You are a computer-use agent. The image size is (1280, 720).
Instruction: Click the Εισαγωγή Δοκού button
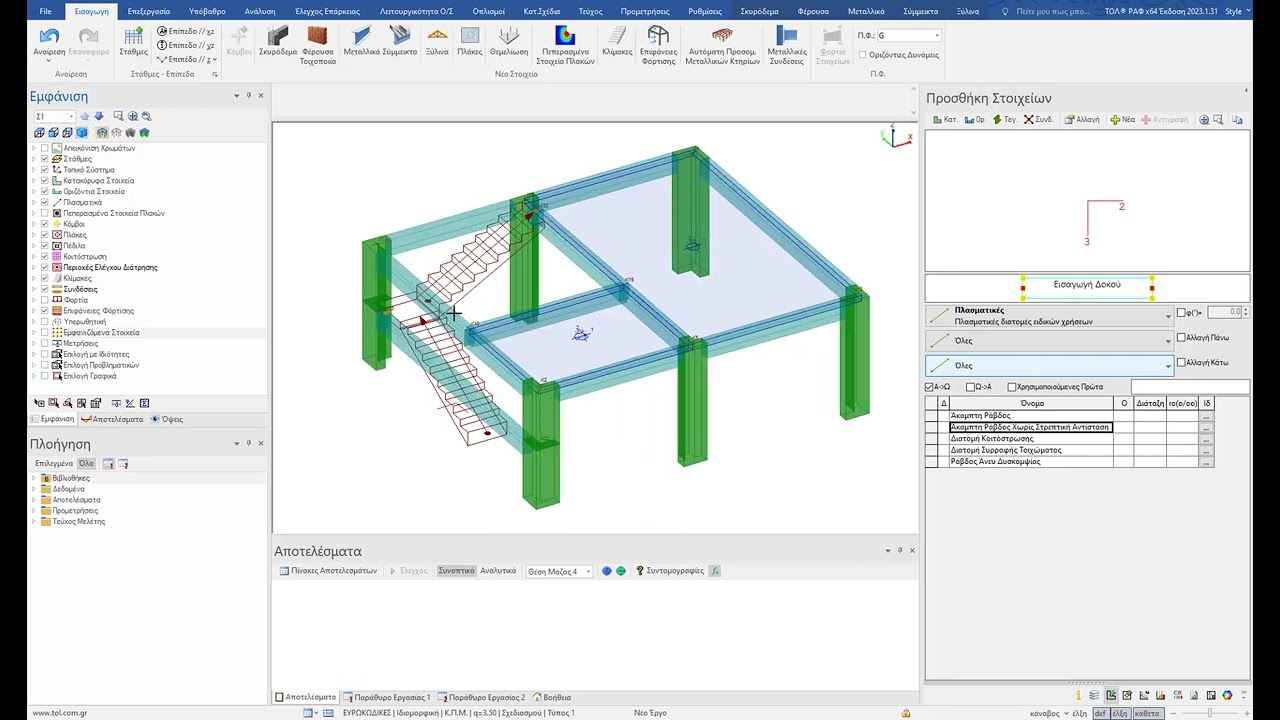click(1087, 285)
